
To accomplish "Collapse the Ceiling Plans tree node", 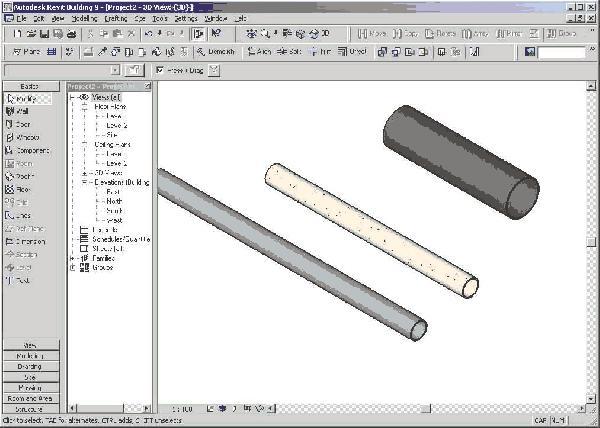I will 85,145.
